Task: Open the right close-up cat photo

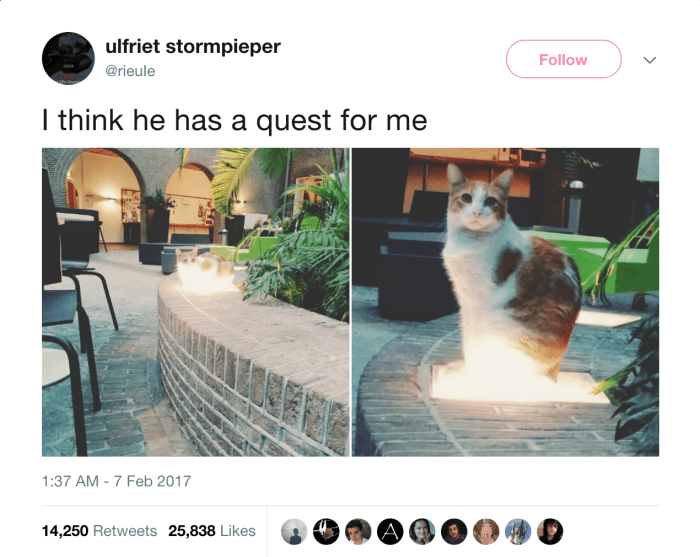Action: coord(505,302)
